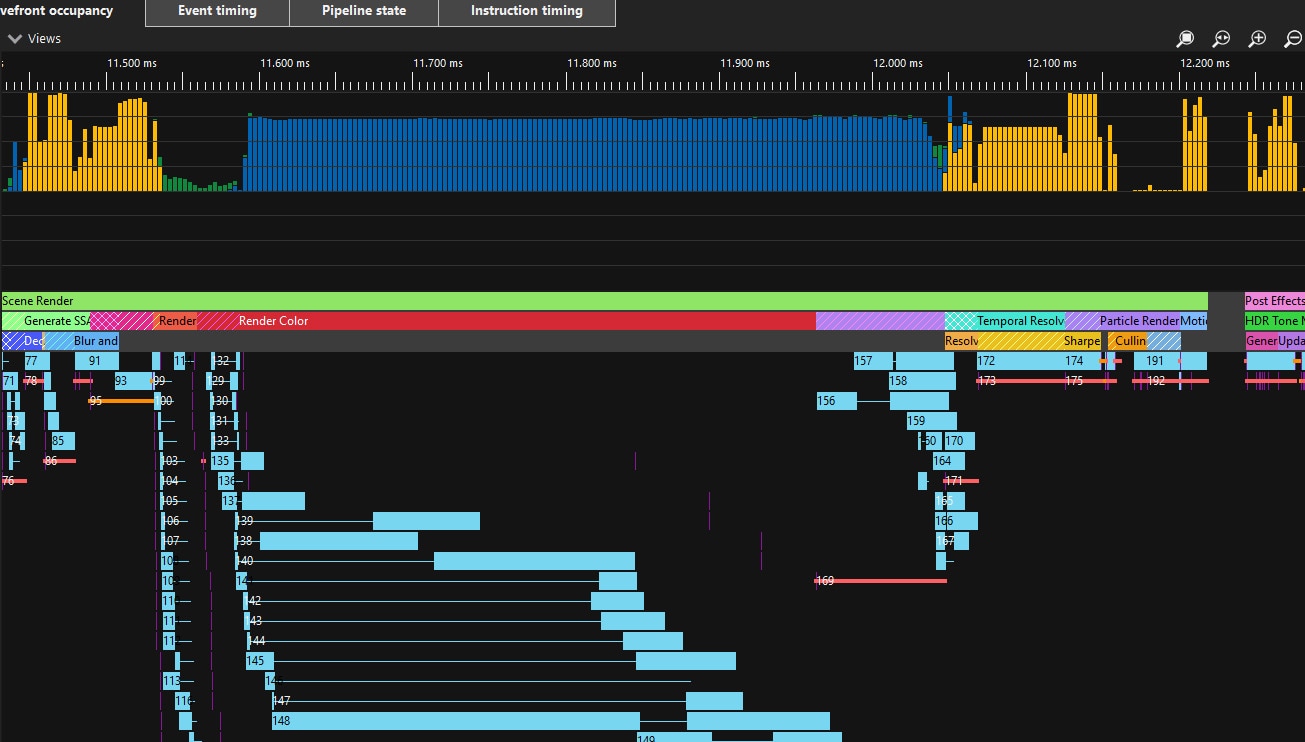The image size is (1305, 742).
Task: Select event block 157 in the timeline
Action: [x=870, y=360]
